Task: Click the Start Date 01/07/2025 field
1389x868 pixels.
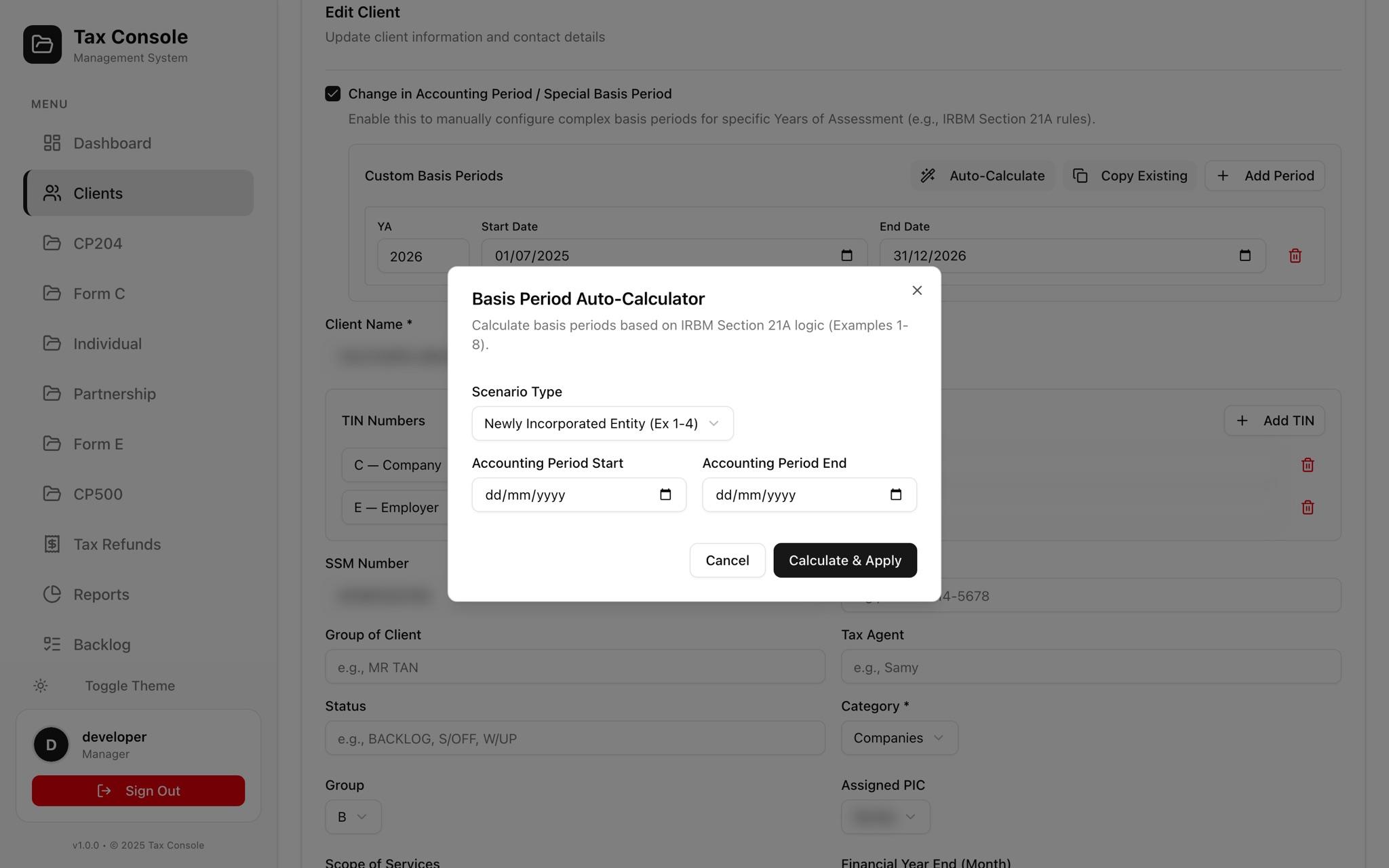Action: 674,256
